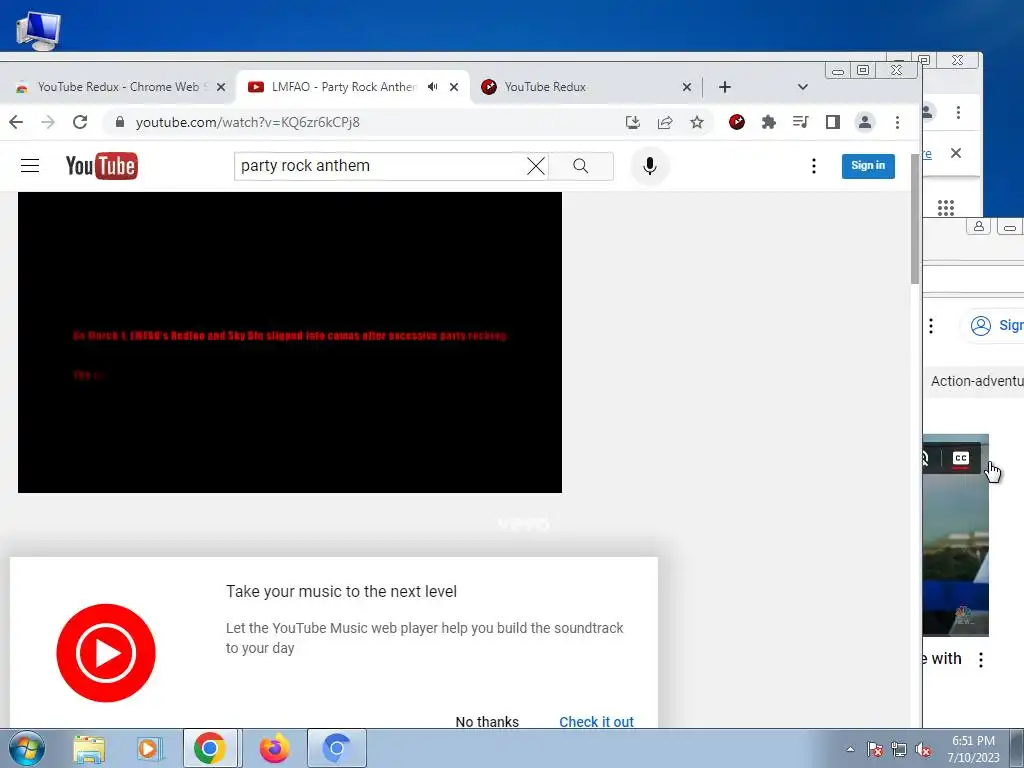Image resolution: width=1024 pixels, height=768 pixels.
Task: Open a new tab with plus button
Action: click(x=725, y=87)
